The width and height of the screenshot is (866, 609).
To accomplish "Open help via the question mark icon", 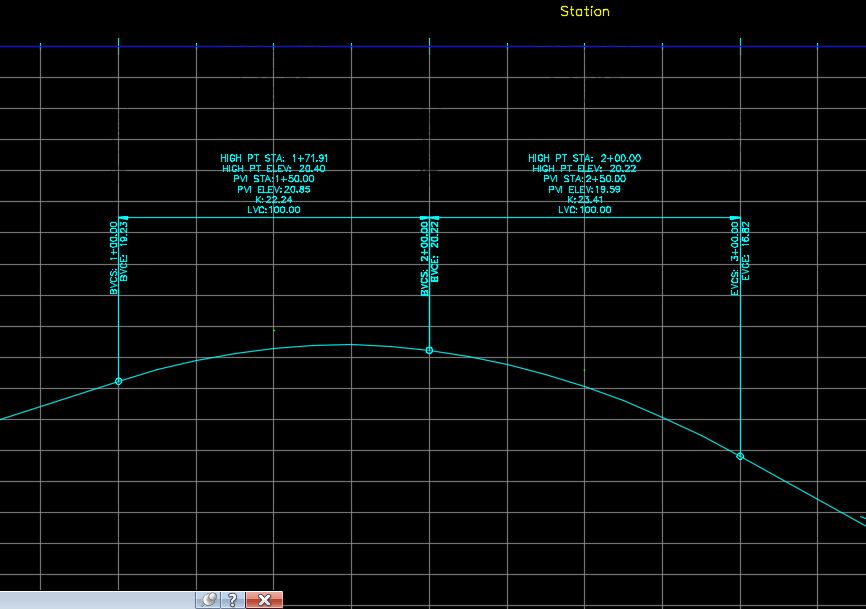I will tap(234, 600).
